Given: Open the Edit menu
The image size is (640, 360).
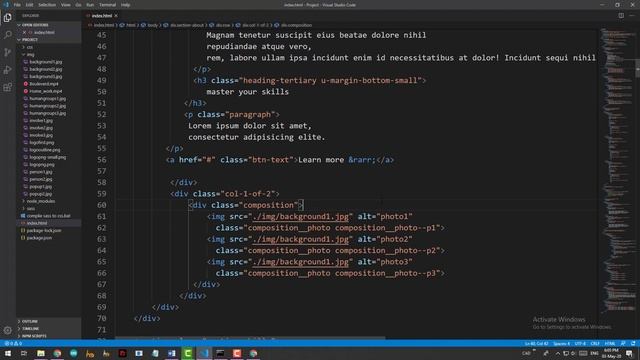Looking at the screenshot, I should [x=29, y=5].
